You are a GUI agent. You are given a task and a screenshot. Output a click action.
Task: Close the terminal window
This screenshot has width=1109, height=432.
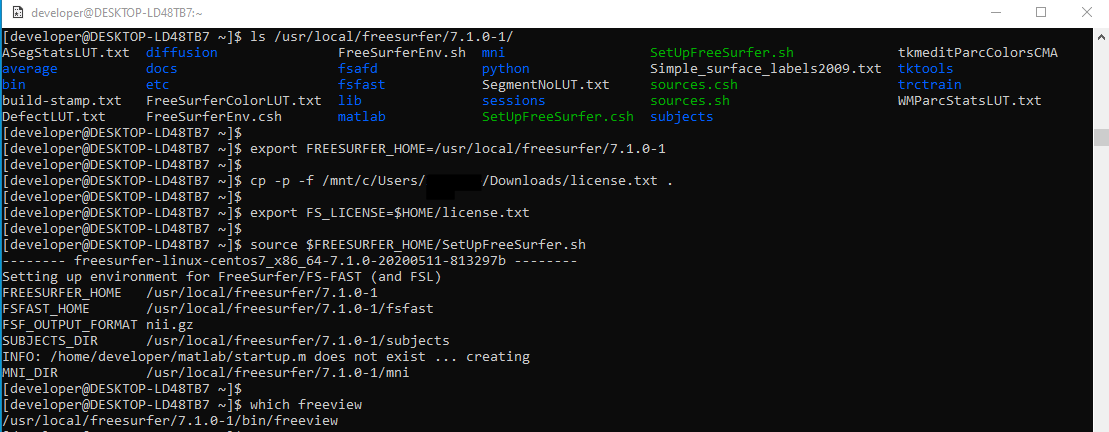click(x=1086, y=13)
